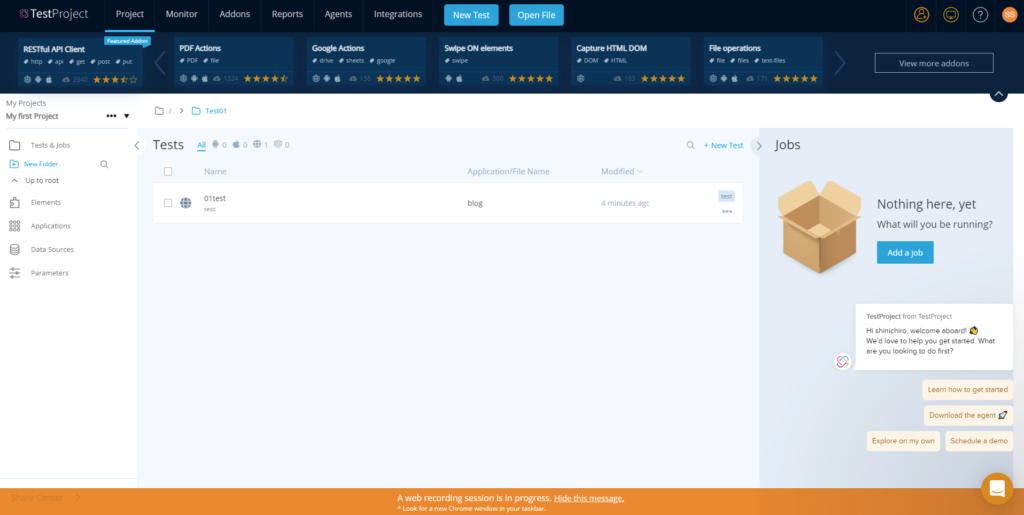Open the File operations addon card

click(763, 61)
